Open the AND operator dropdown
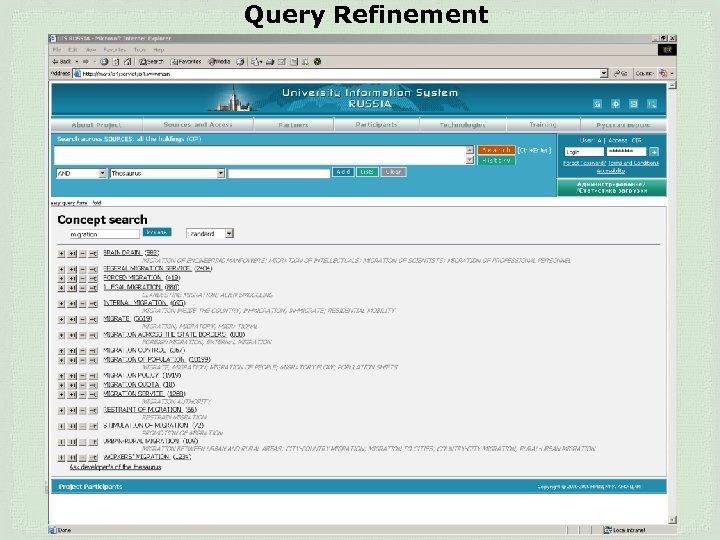720x540 pixels. coord(102,173)
